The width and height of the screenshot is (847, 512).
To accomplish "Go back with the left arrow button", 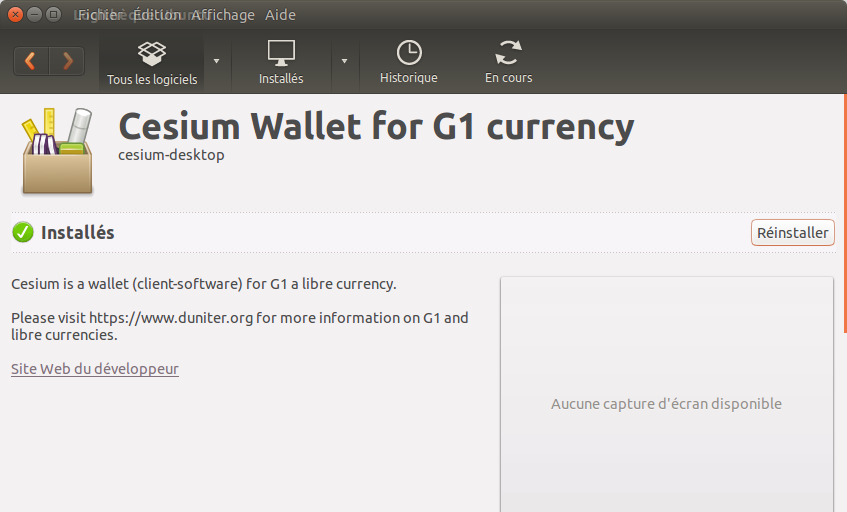I will (x=31, y=60).
